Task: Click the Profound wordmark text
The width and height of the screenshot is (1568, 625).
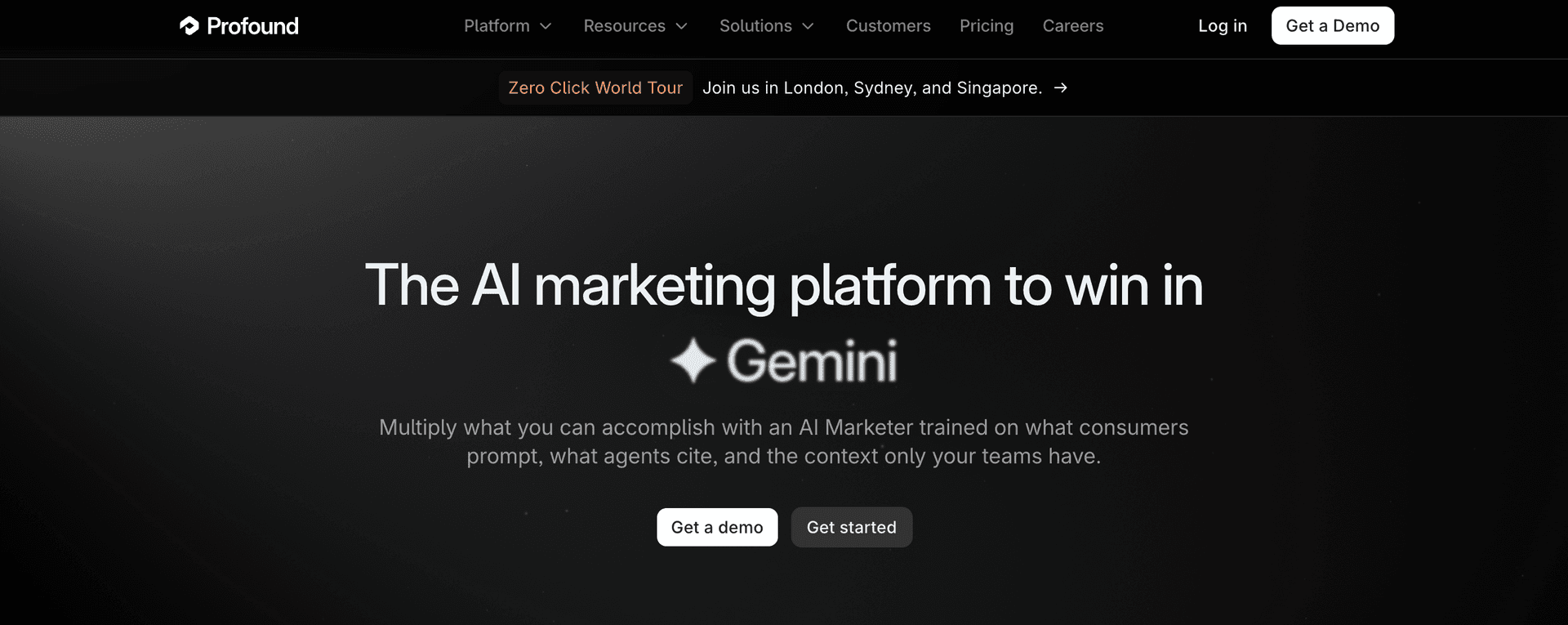Action: pyautogui.click(x=252, y=26)
